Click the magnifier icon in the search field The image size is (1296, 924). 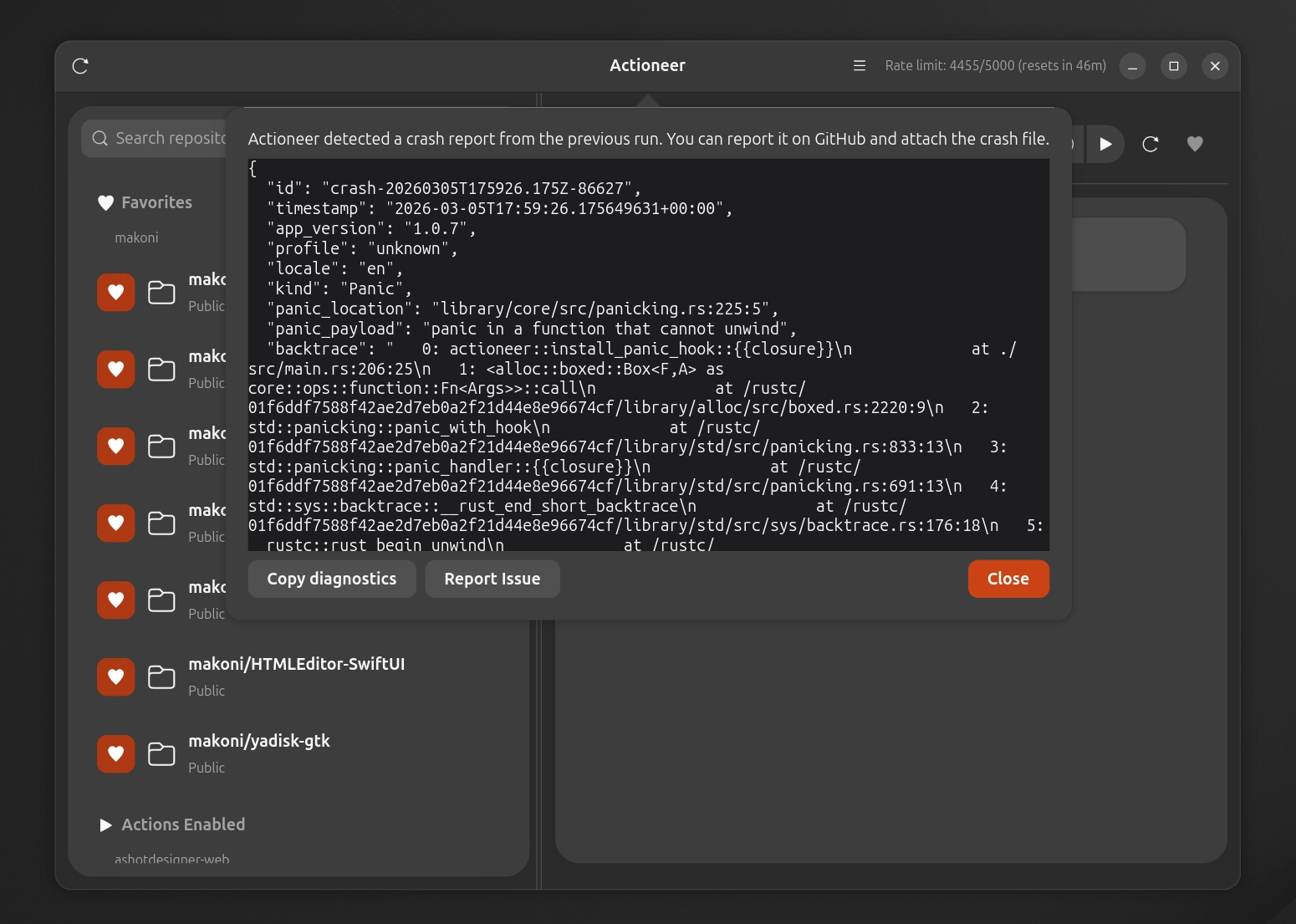point(99,137)
